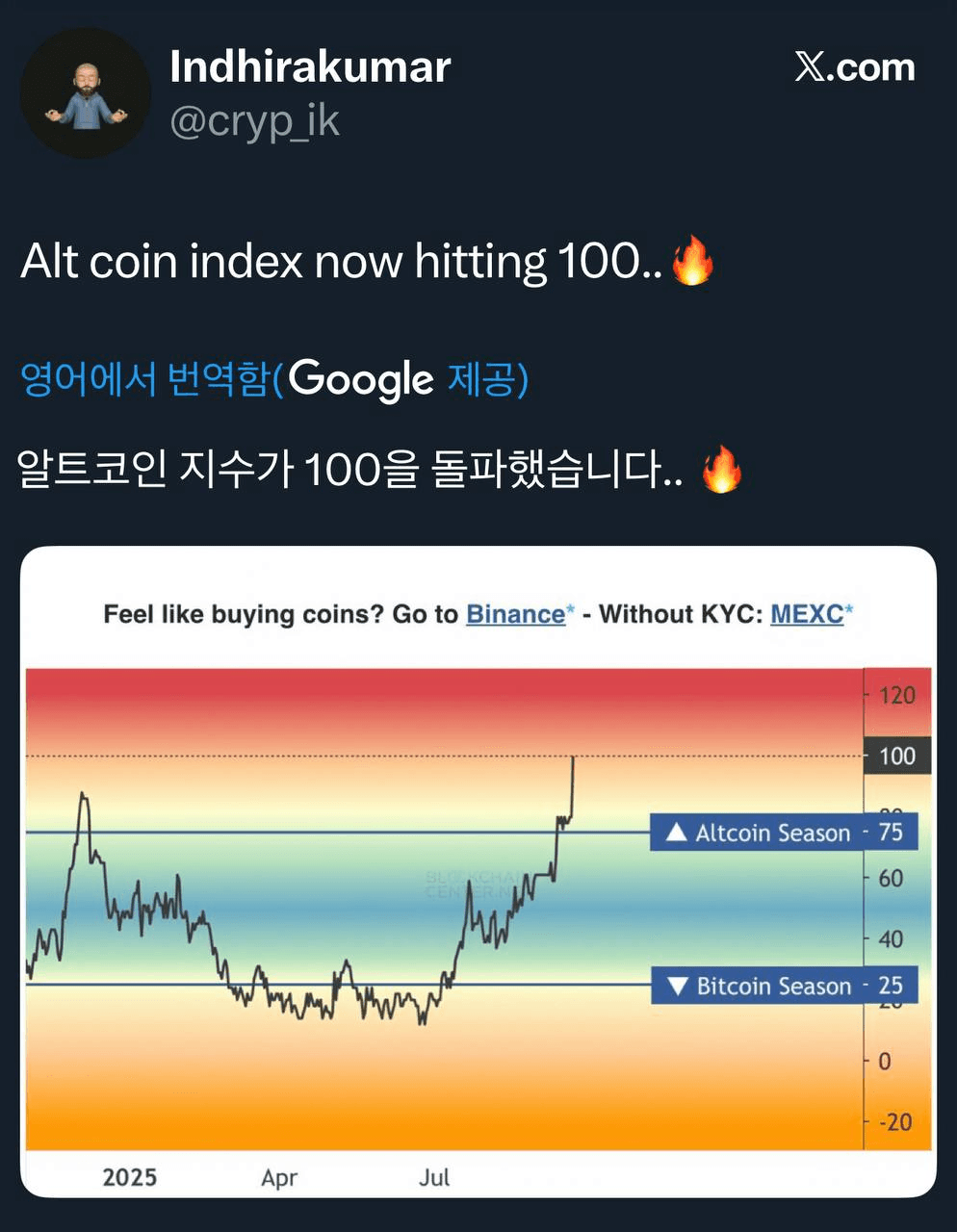Click the X.com logo
This screenshot has height=1232, width=957.
coord(854,66)
